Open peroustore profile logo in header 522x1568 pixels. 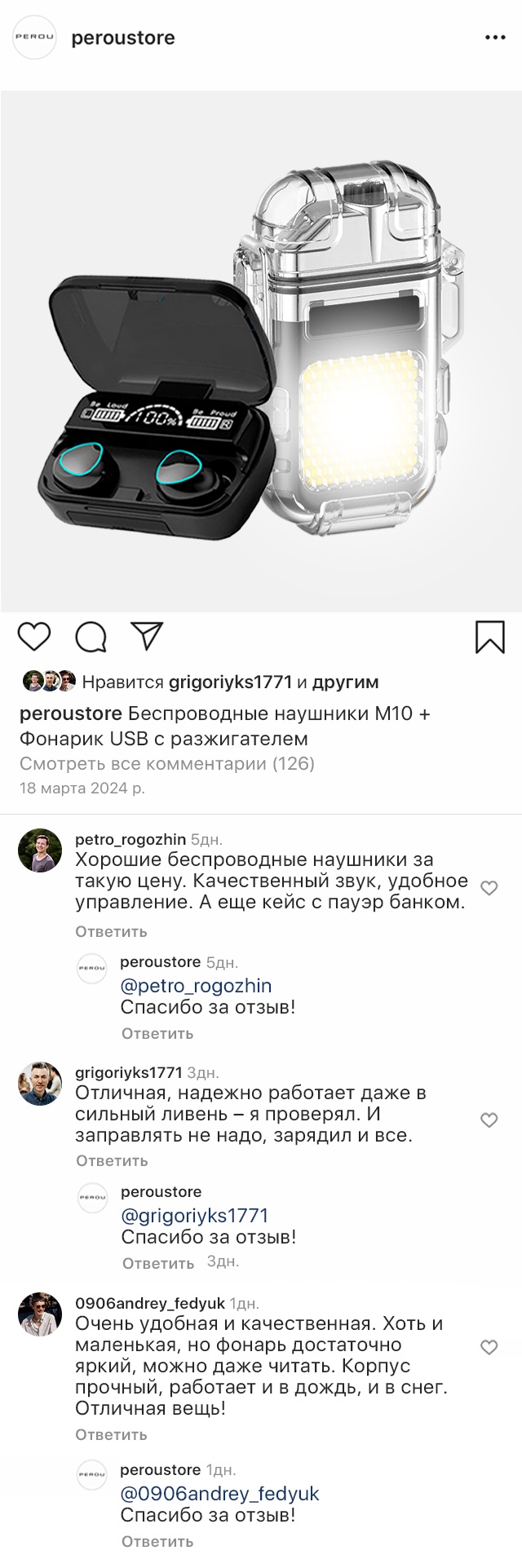(x=34, y=38)
